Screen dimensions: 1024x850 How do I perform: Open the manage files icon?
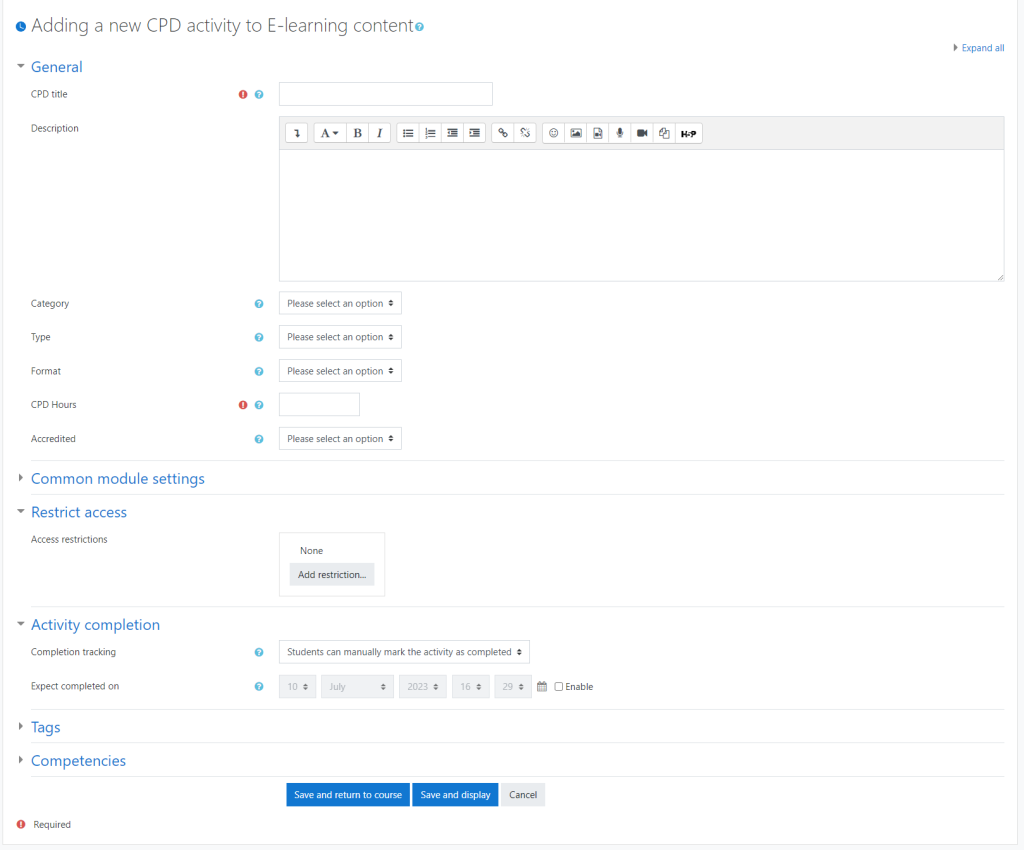(664, 133)
